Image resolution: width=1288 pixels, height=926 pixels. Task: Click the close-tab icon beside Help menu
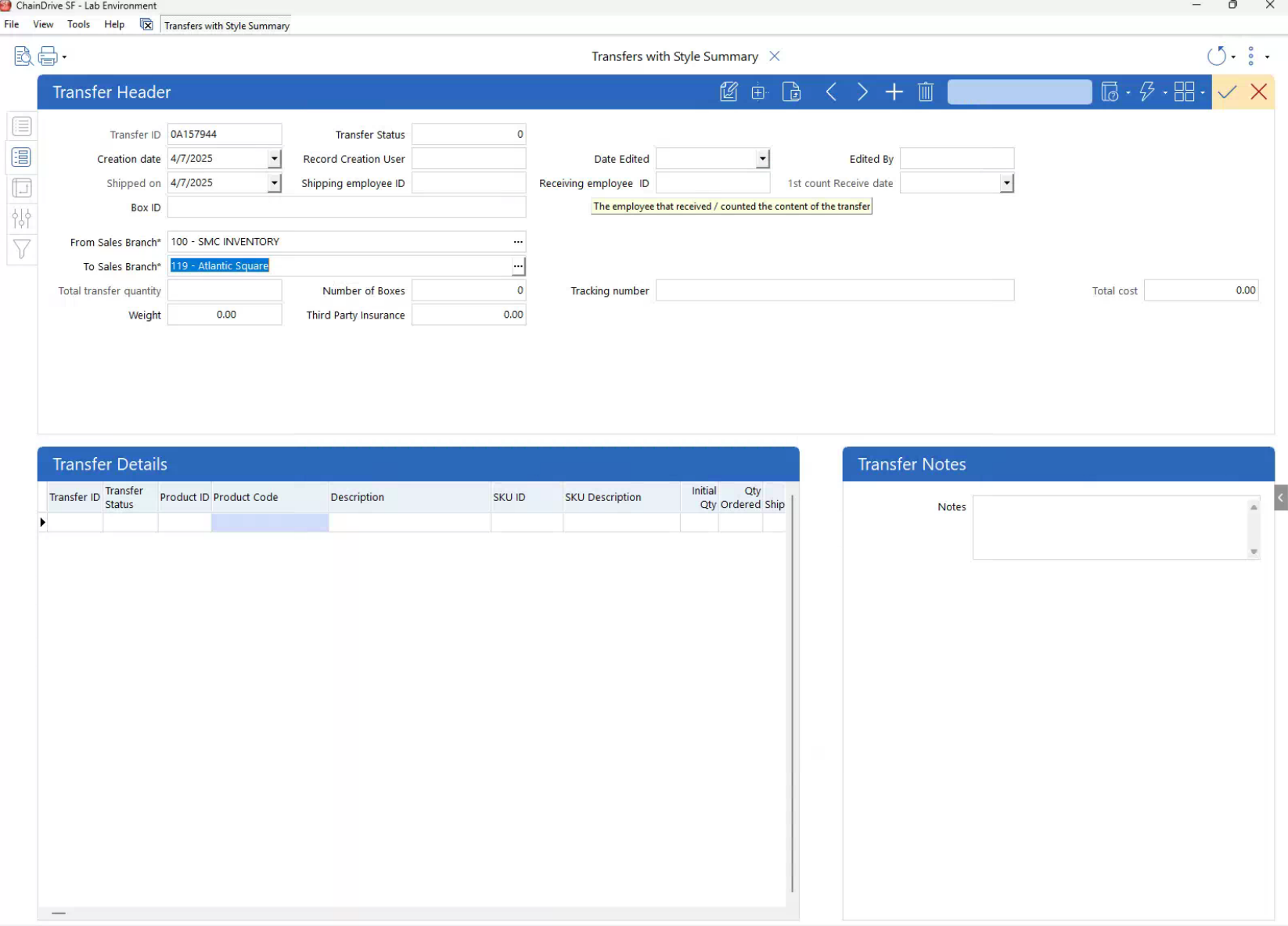[146, 24]
